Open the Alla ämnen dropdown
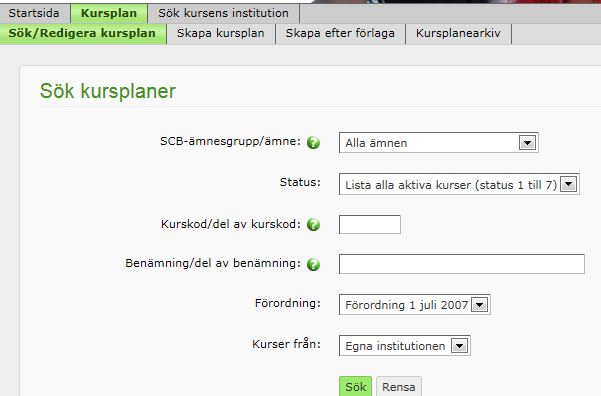Screen dimensions: 601x396 438,143
